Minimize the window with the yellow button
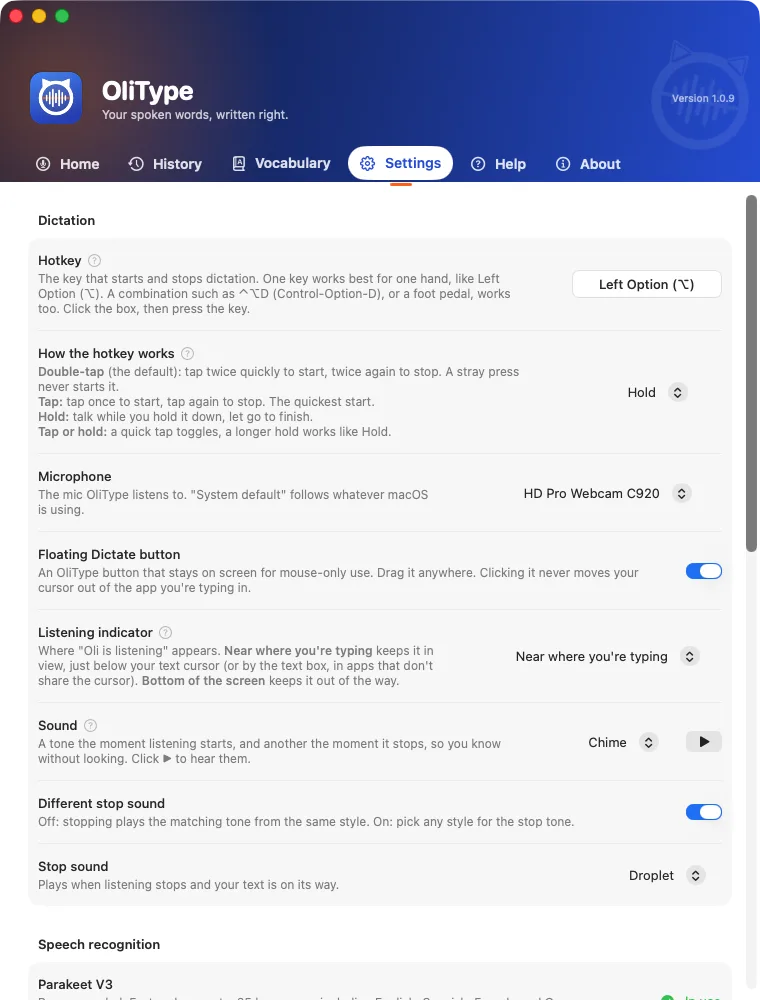The image size is (760, 1000). (x=39, y=16)
